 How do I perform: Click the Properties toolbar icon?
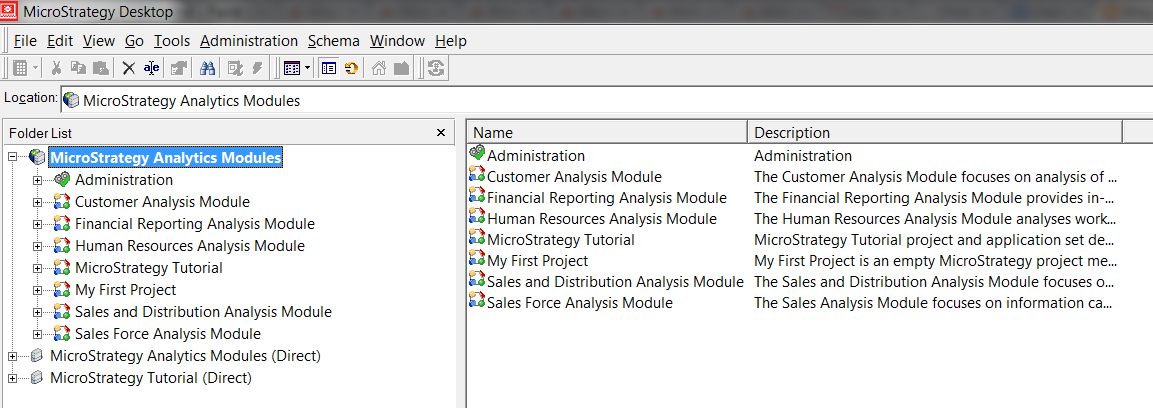point(179,68)
